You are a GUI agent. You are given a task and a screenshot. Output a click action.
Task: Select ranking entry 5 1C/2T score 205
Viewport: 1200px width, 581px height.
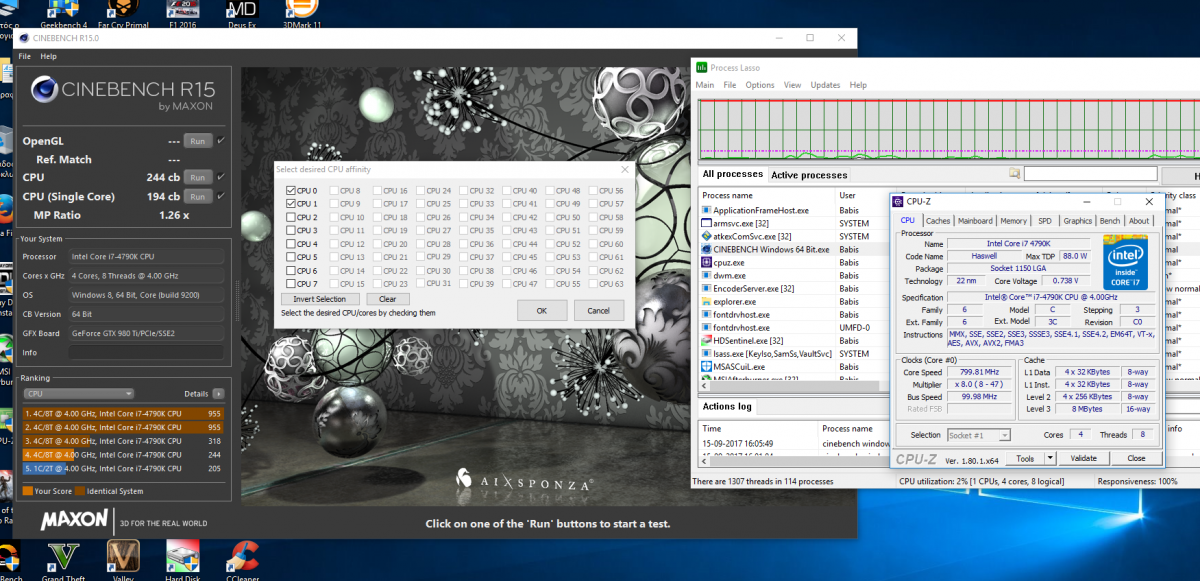click(122, 468)
